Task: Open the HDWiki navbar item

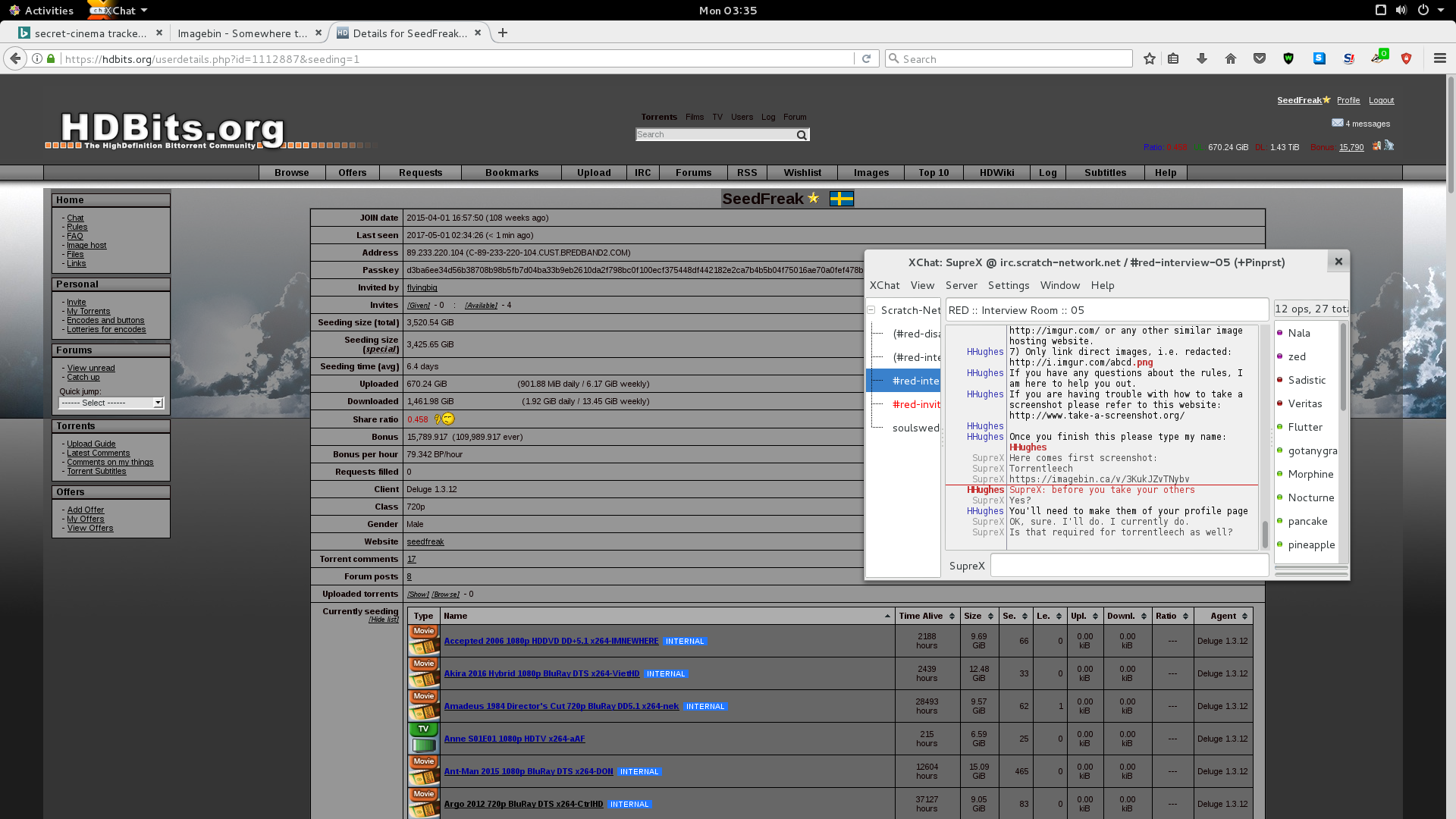Action: tap(996, 173)
